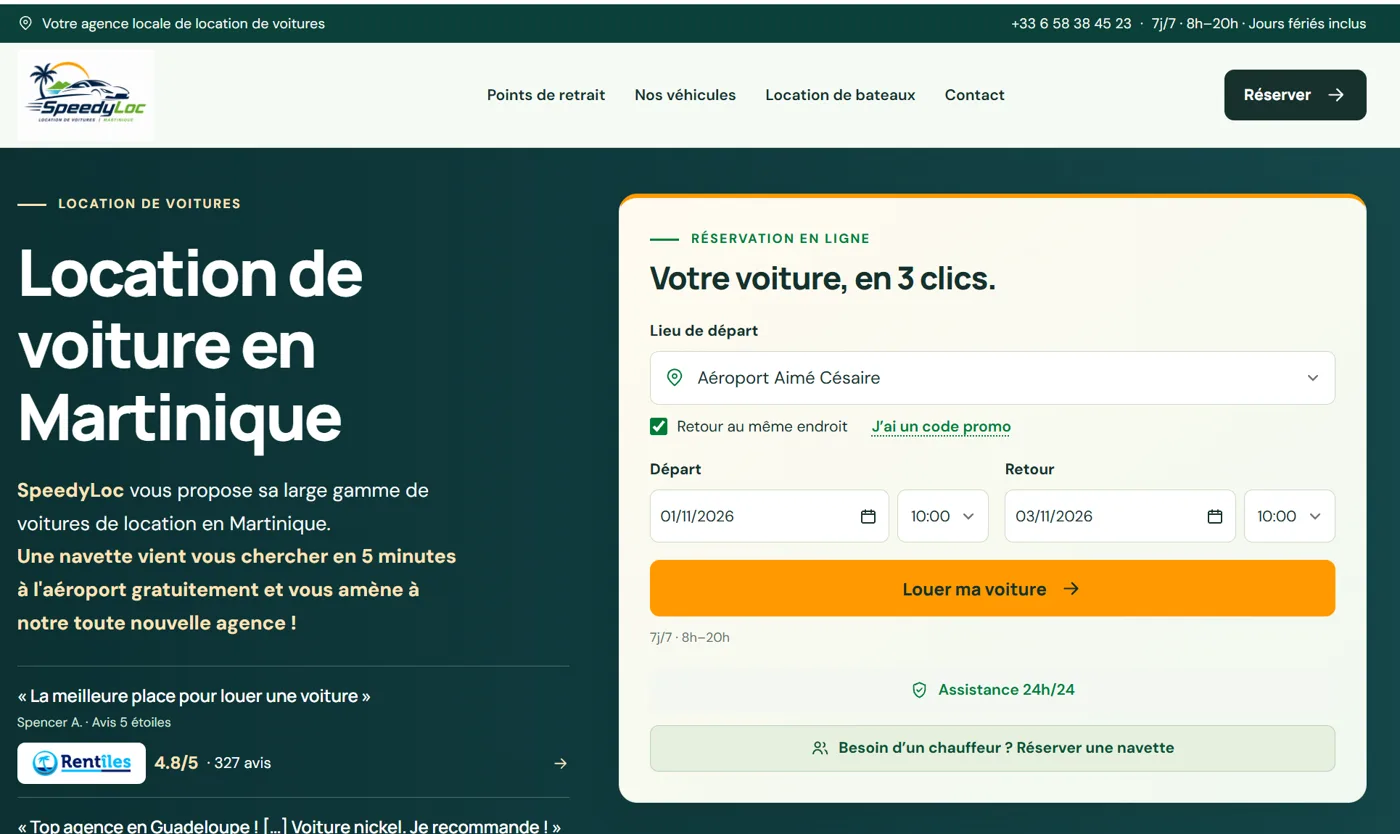
Task: Click the 4.8/5 rating text
Action: pos(176,763)
